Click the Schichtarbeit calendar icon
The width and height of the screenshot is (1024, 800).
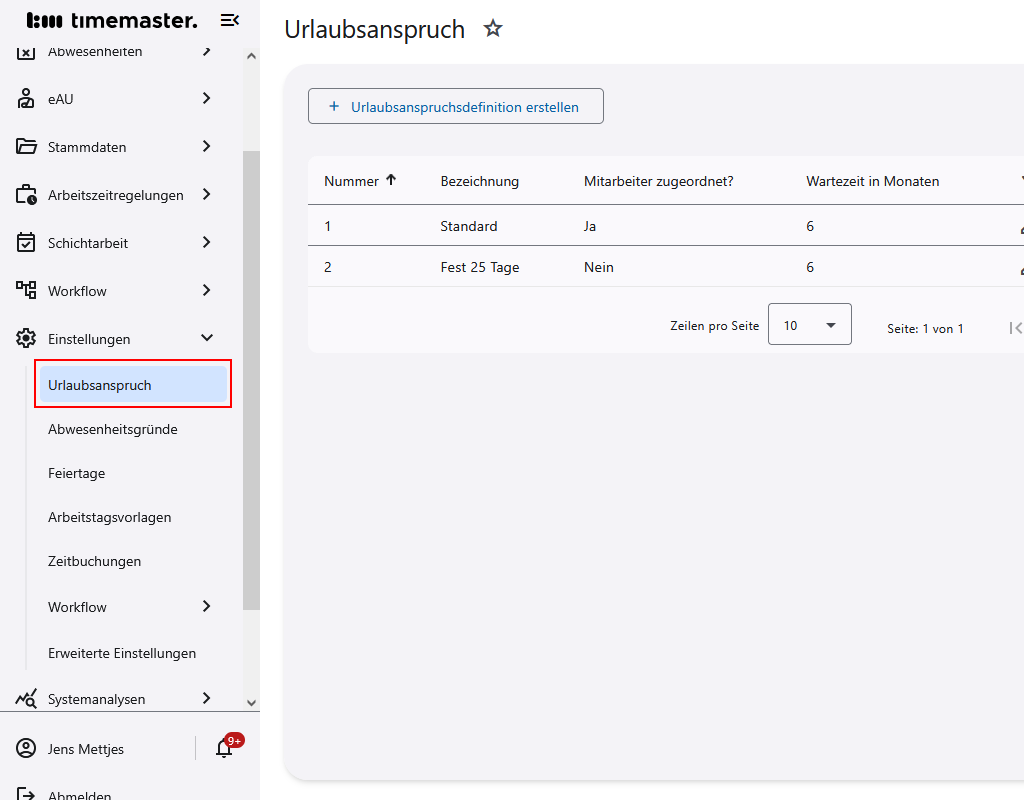[26, 243]
